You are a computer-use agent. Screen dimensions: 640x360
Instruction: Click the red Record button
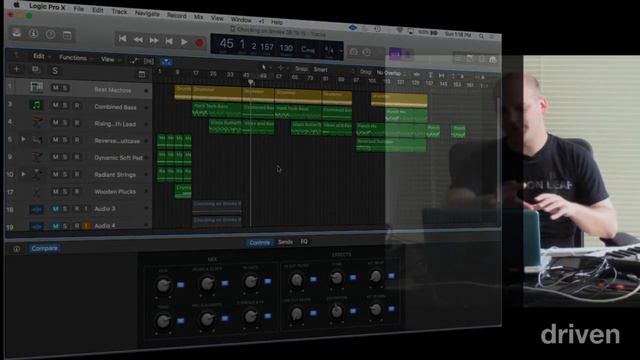coord(199,43)
